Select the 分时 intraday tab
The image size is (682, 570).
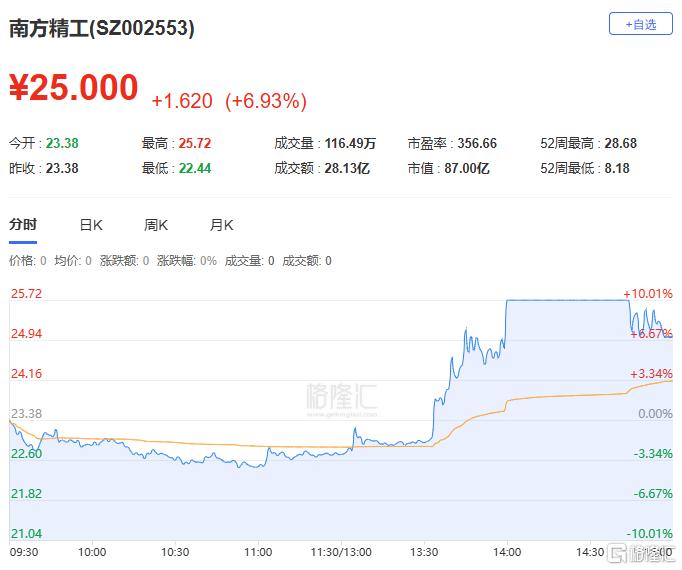tap(23, 225)
